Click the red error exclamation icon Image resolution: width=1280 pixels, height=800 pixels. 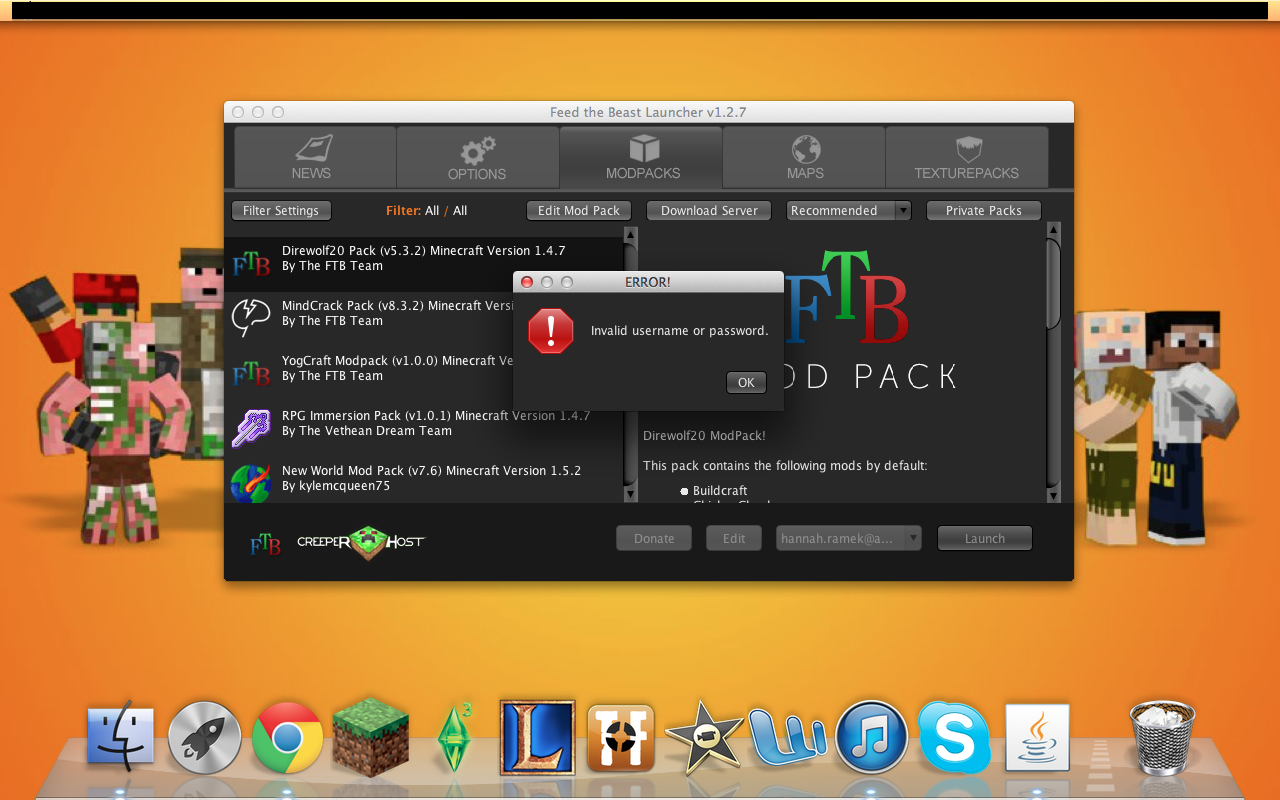(x=551, y=331)
